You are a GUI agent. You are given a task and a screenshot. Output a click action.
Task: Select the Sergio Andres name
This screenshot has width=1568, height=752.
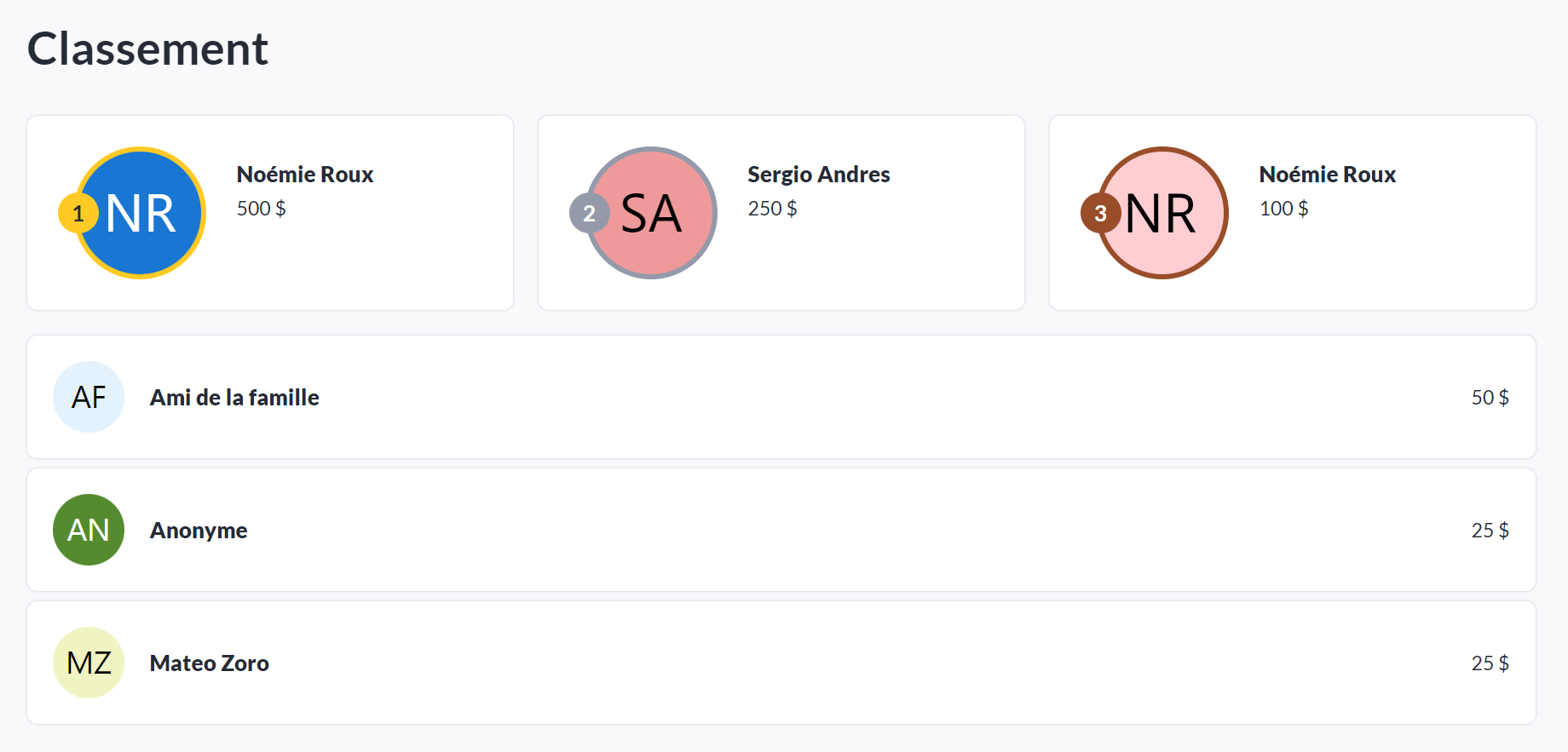818,175
